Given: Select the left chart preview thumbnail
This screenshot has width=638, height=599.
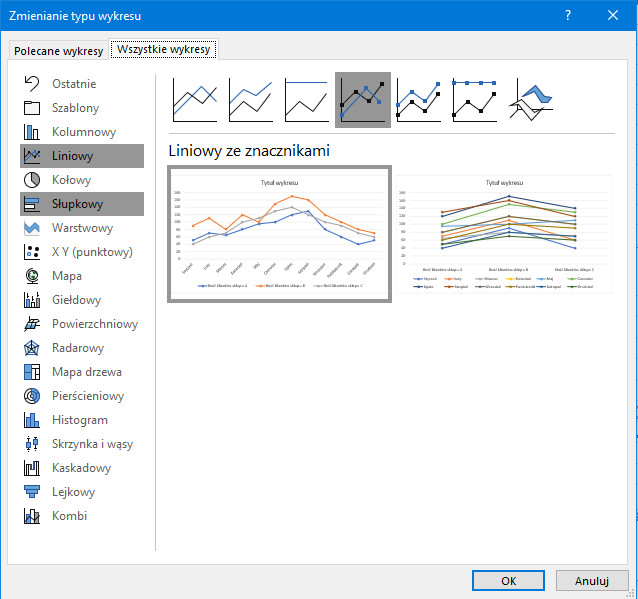Looking at the screenshot, I should click(279, 233).
